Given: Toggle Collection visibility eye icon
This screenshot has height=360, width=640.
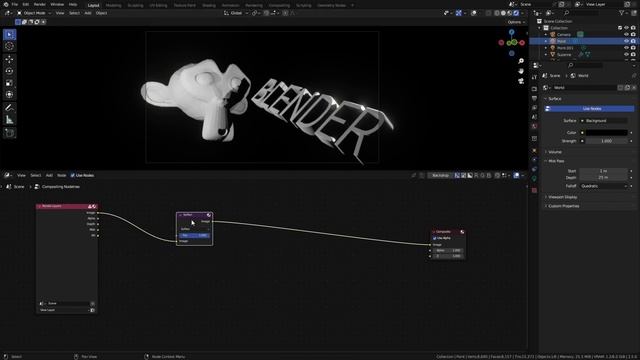Looking at the screenshot, I should 626,28.
